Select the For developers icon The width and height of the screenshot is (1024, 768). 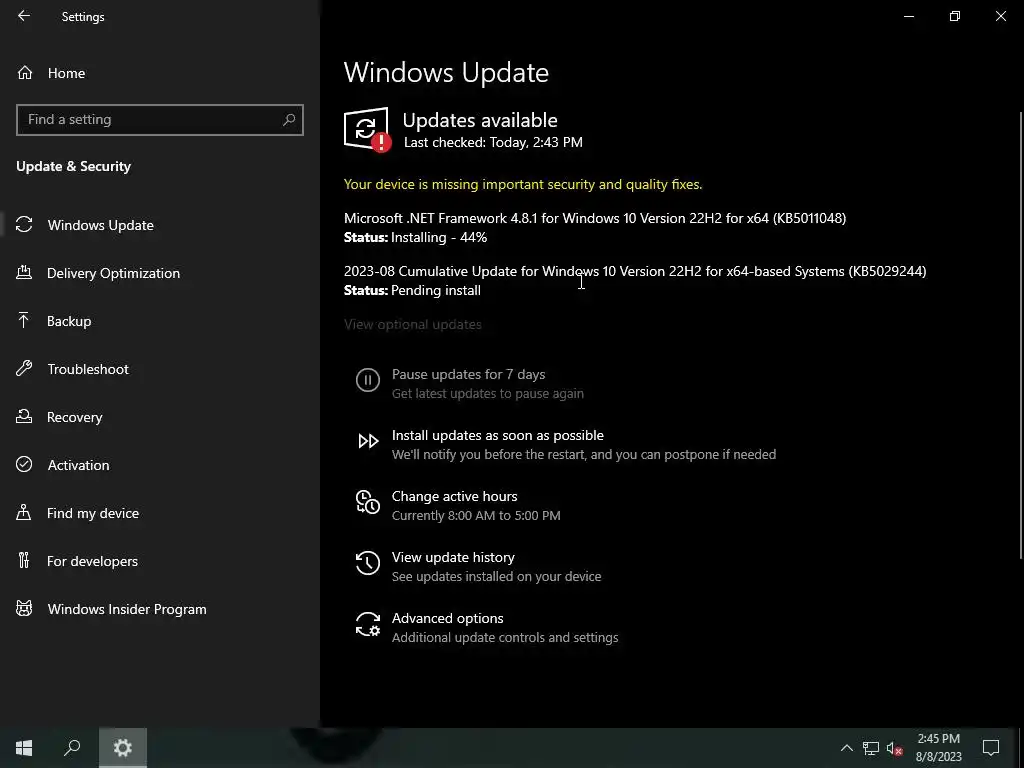24,560
